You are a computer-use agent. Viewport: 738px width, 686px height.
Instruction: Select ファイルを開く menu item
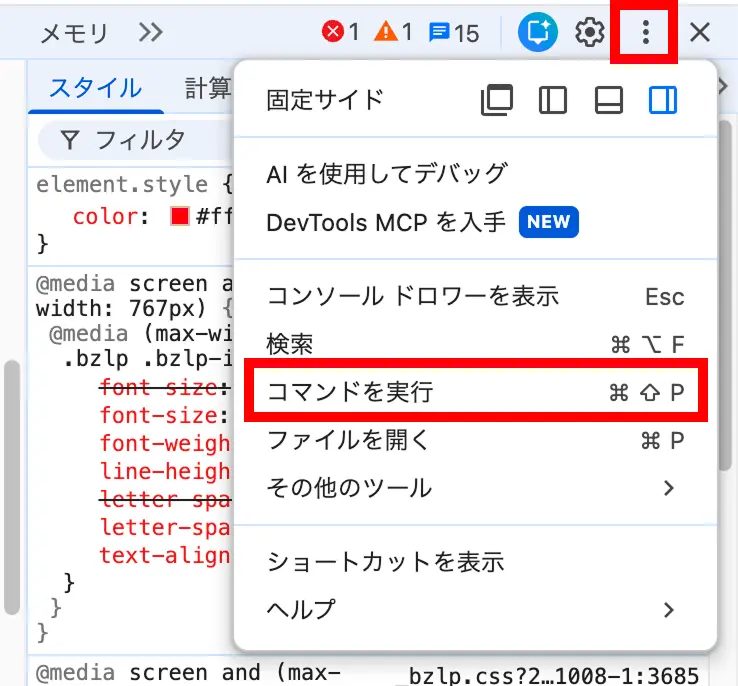click(475, 440)
